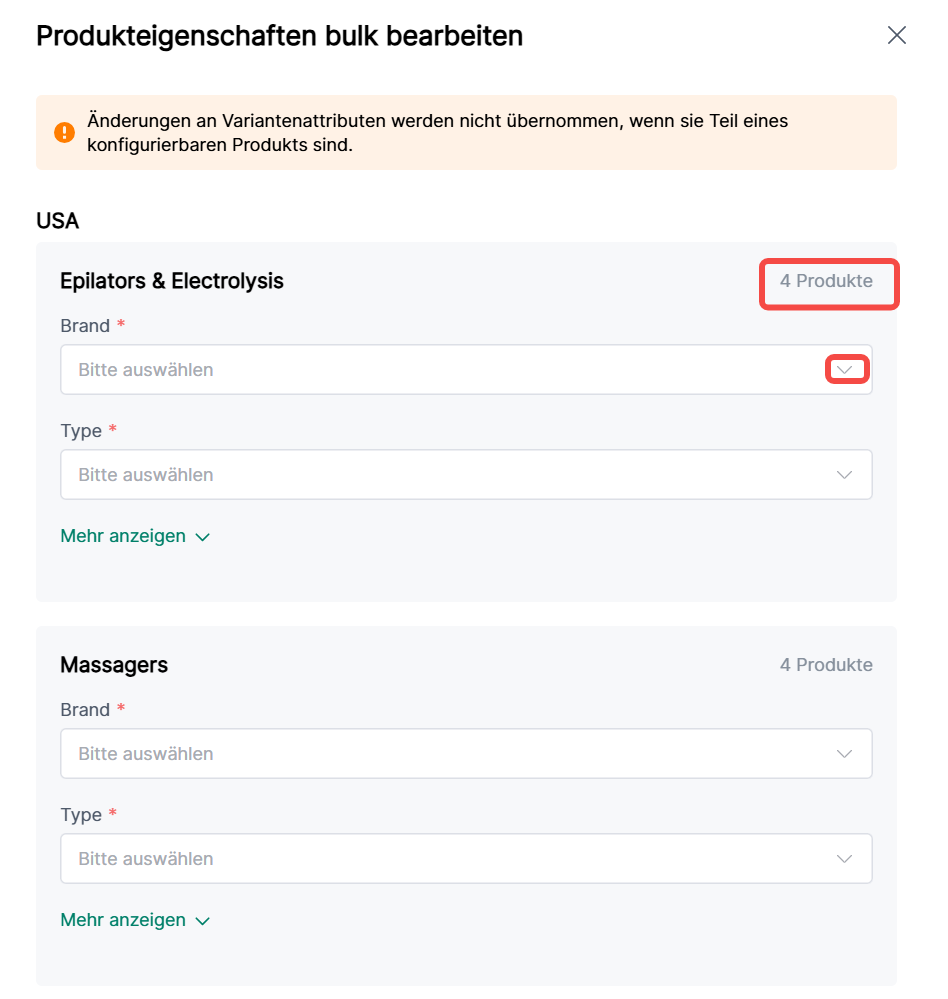Click the Epilators Brand dropdown chevron
Viewport: 948px width, 999px height.
pyautogui.click(x=845, y=370)
